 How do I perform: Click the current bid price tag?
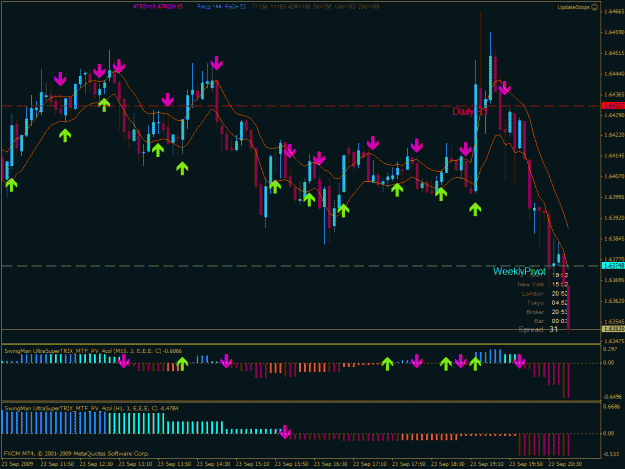pos(613,329)
